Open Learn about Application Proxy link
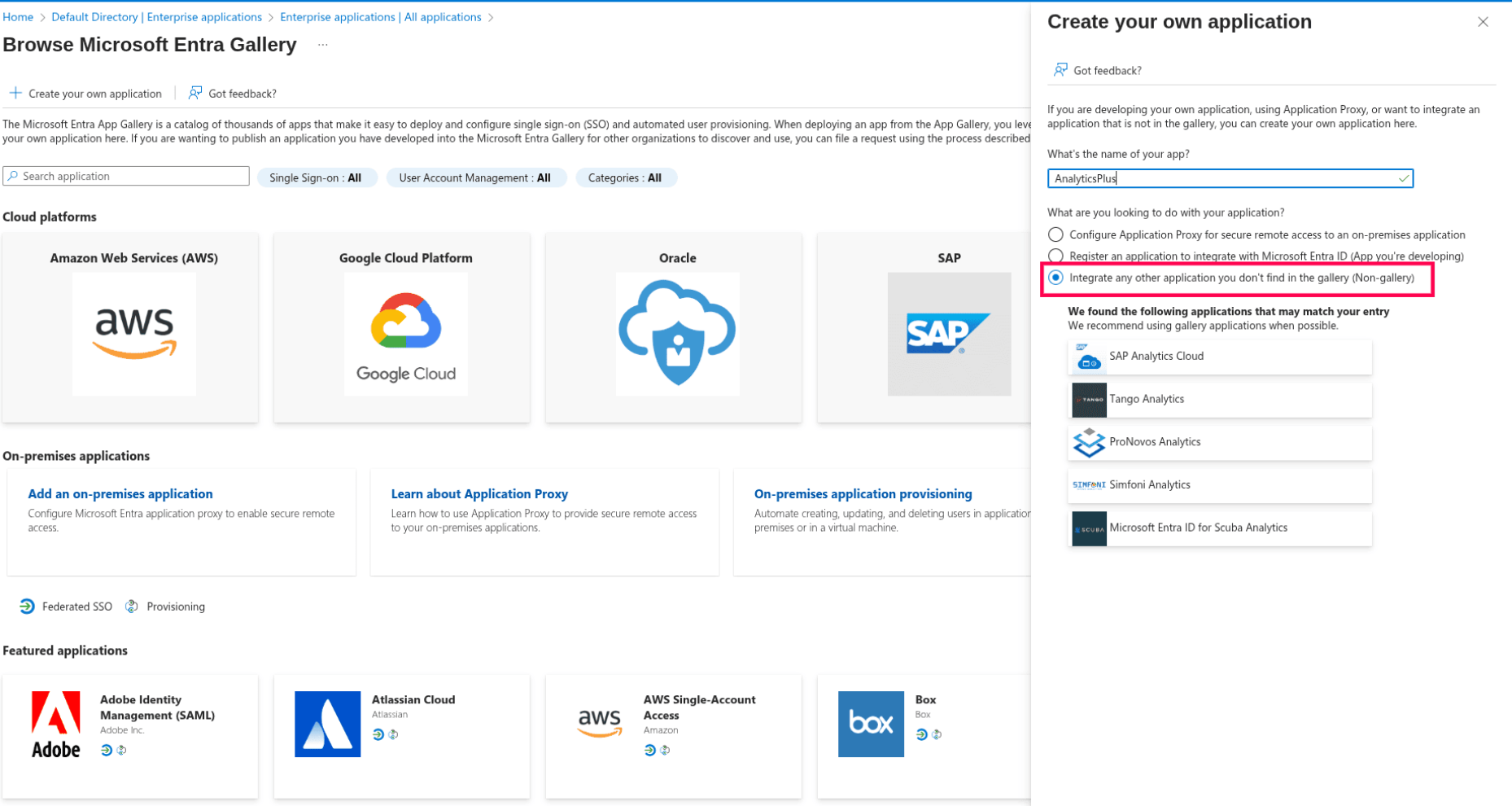 (x=479, y=493)
